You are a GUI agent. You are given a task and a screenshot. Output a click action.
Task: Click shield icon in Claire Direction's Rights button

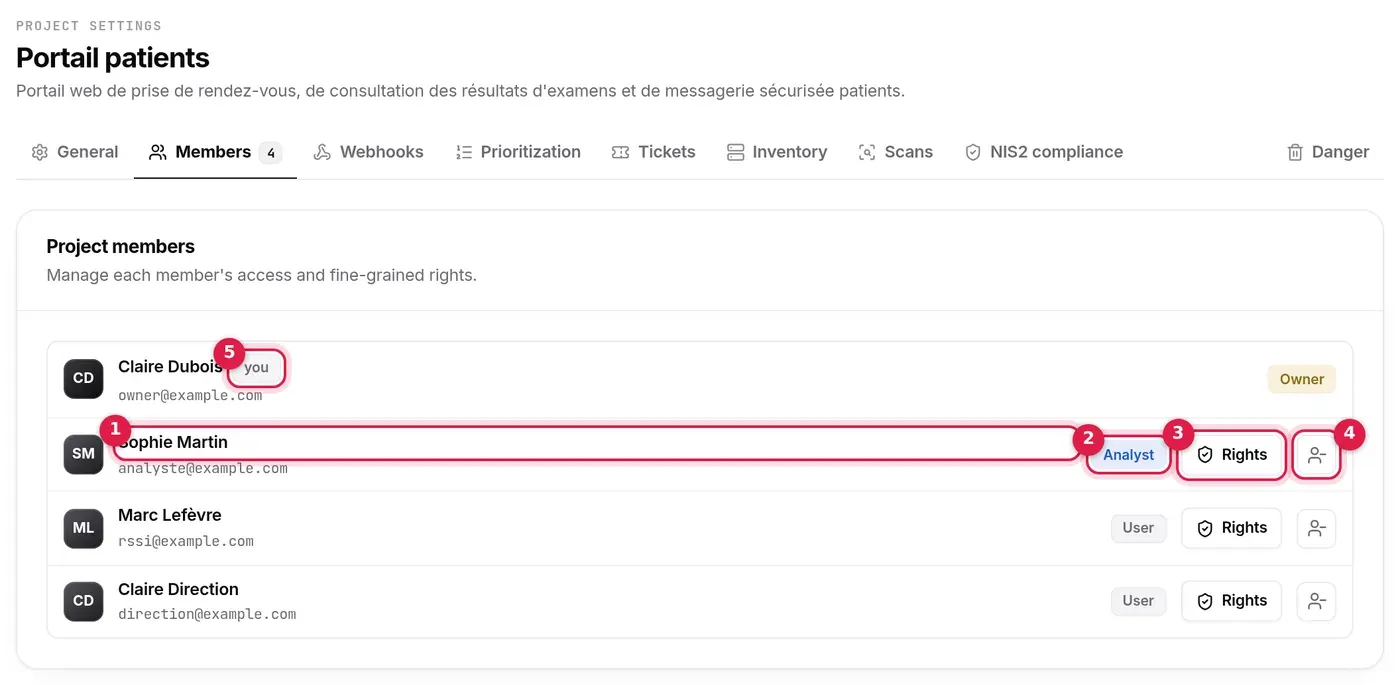(x=1205, y=601)
